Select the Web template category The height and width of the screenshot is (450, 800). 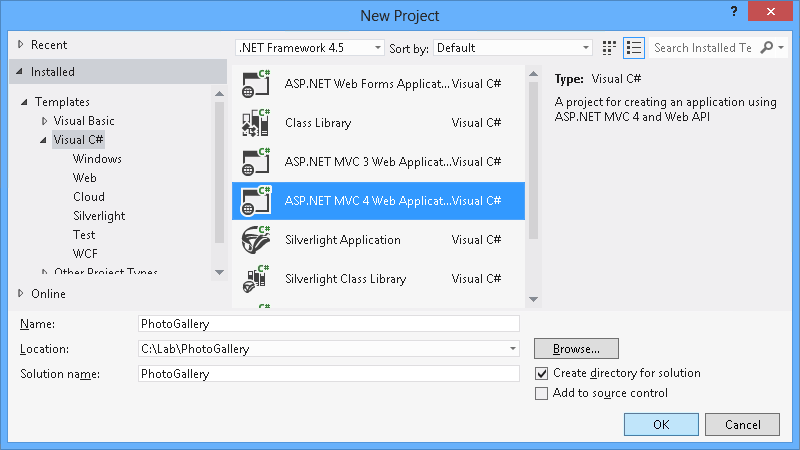pos(85,178)
